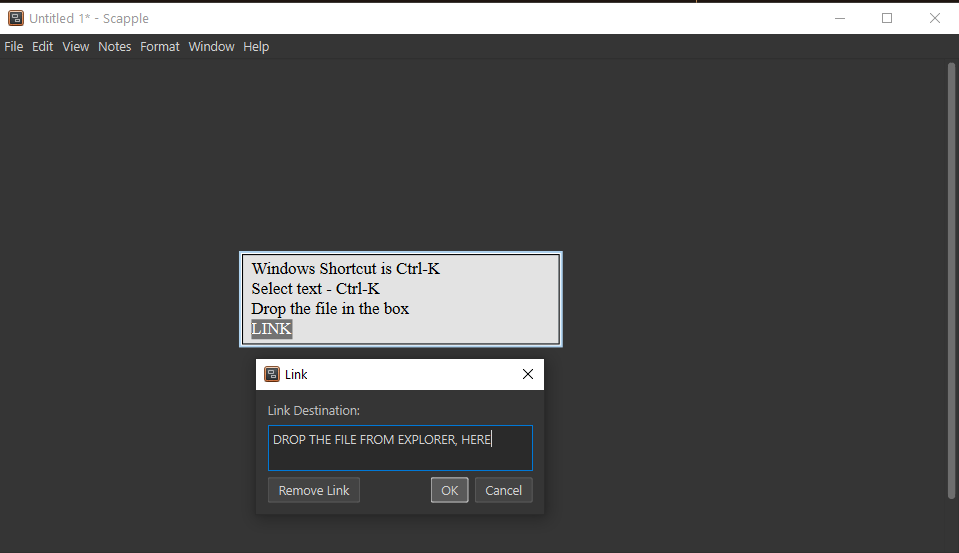959x553 pixels.
Task: Click inside the Link Destination text field
Action: pos(400,448)
